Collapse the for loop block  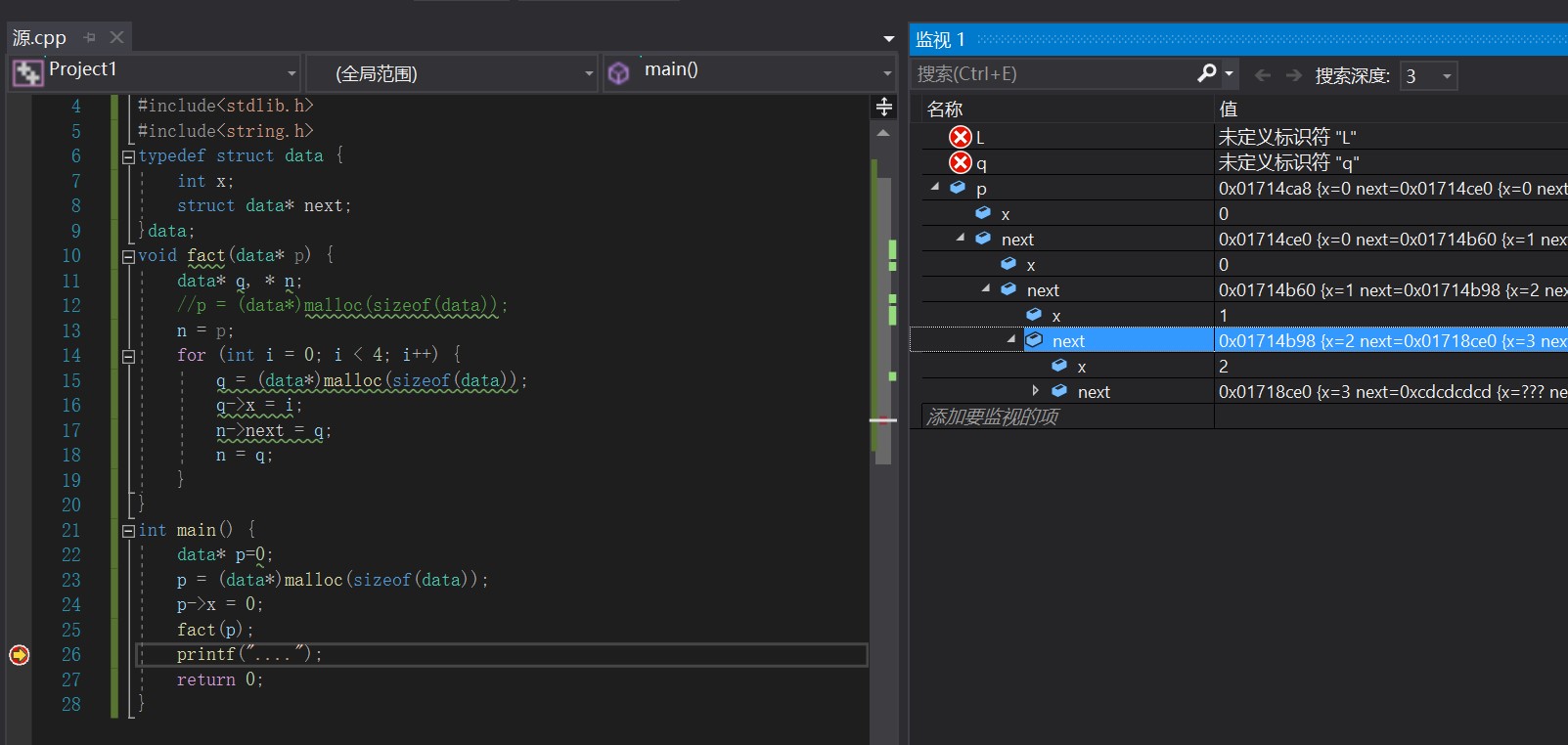click(x=128, y=356)
